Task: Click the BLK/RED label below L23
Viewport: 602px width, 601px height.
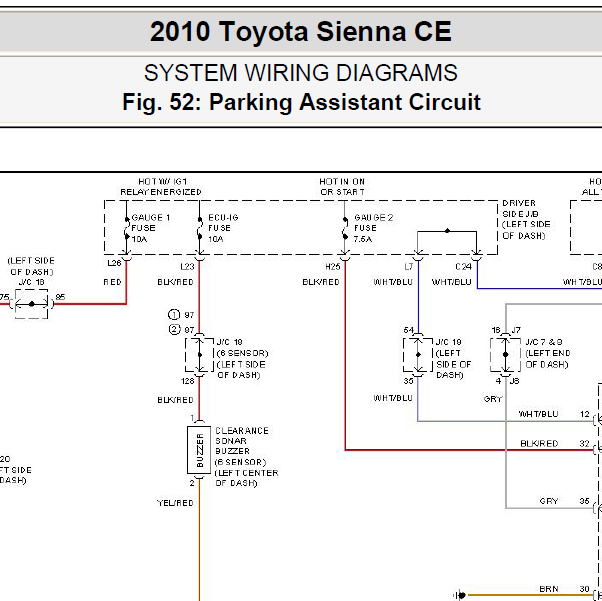Action: tap(175, 282)
